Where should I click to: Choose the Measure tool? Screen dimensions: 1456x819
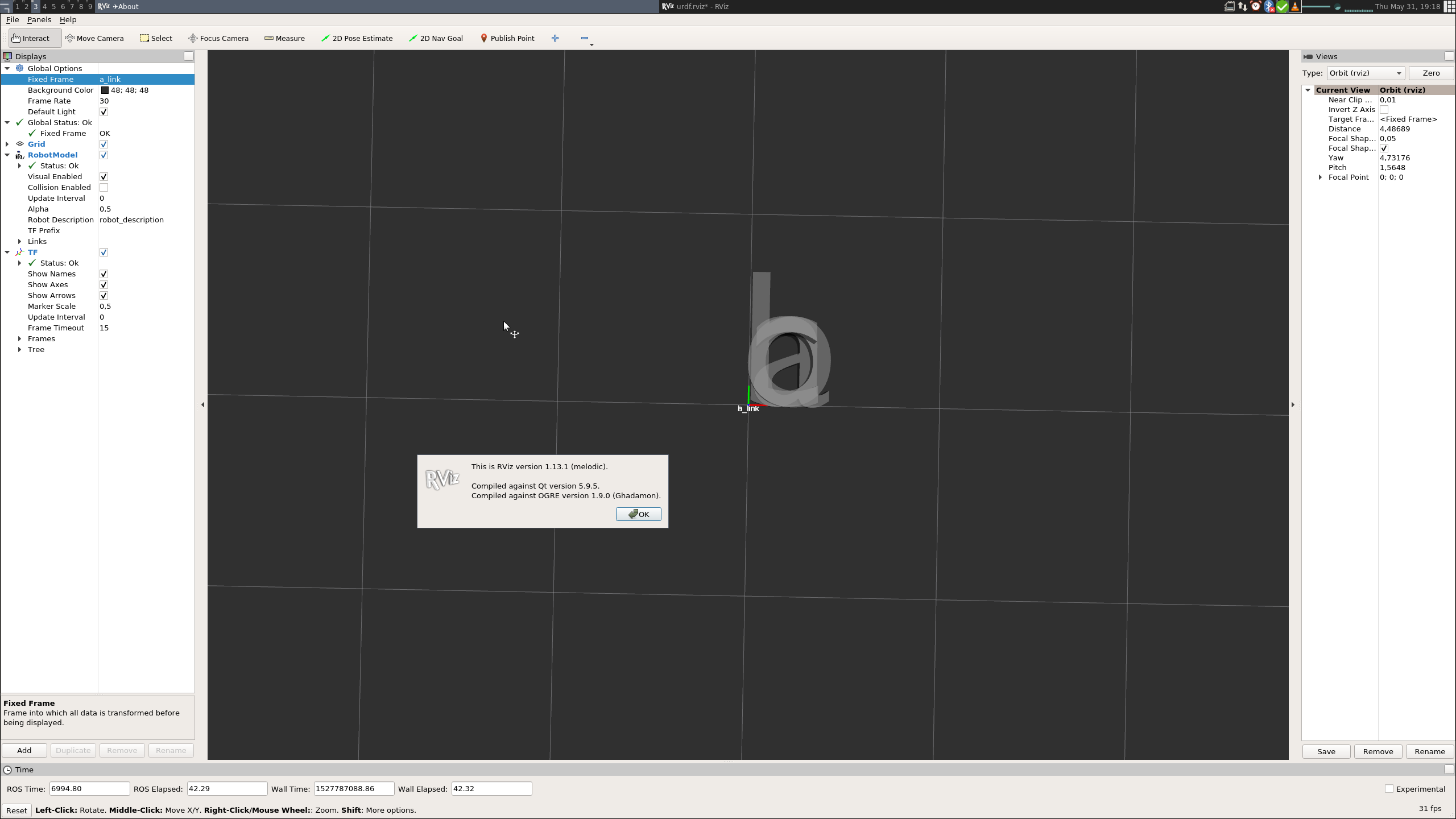284,38
